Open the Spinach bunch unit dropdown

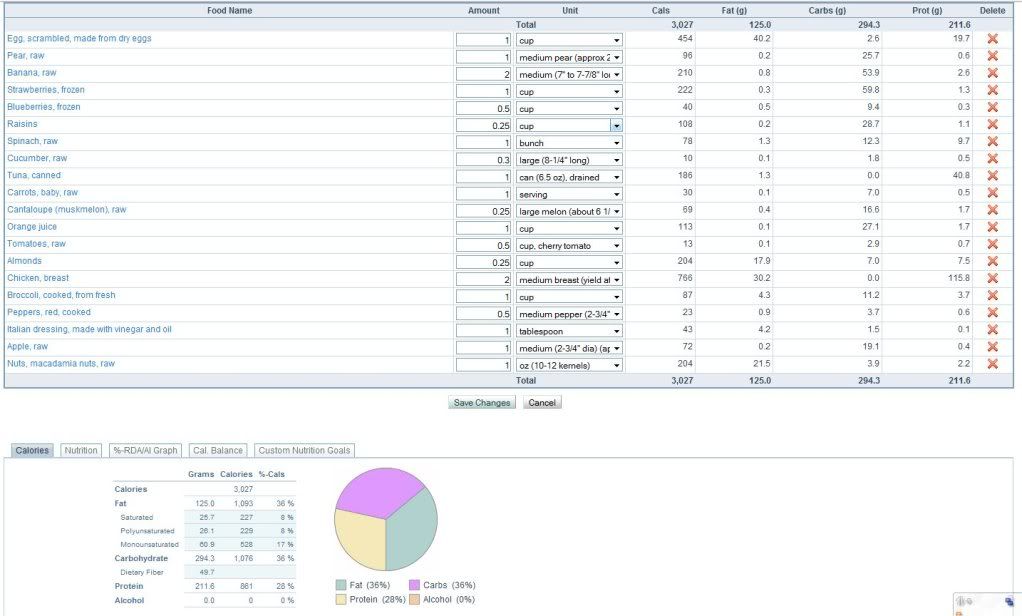coord(569,143)
